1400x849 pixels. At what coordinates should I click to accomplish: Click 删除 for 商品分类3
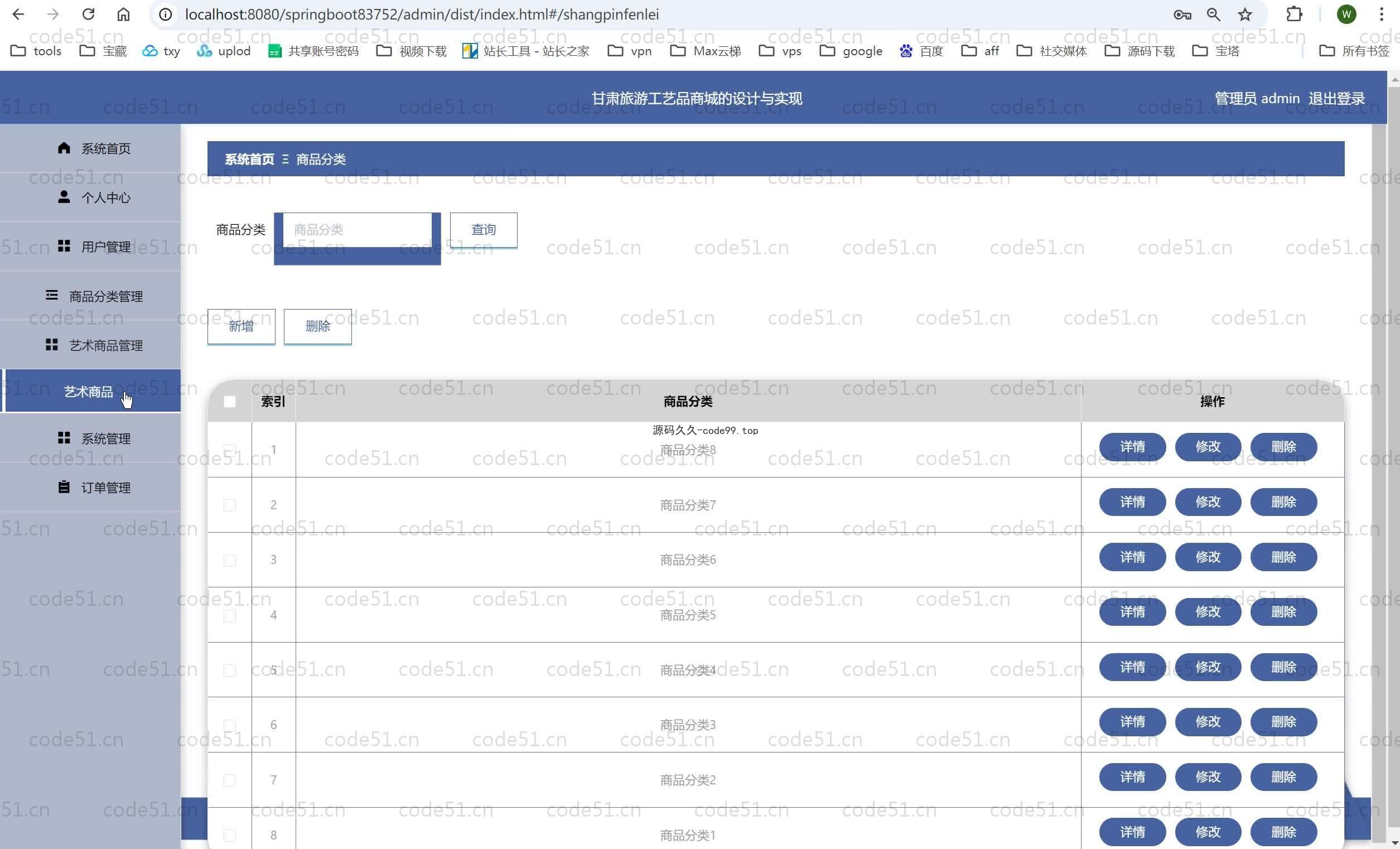[1283, 722]
